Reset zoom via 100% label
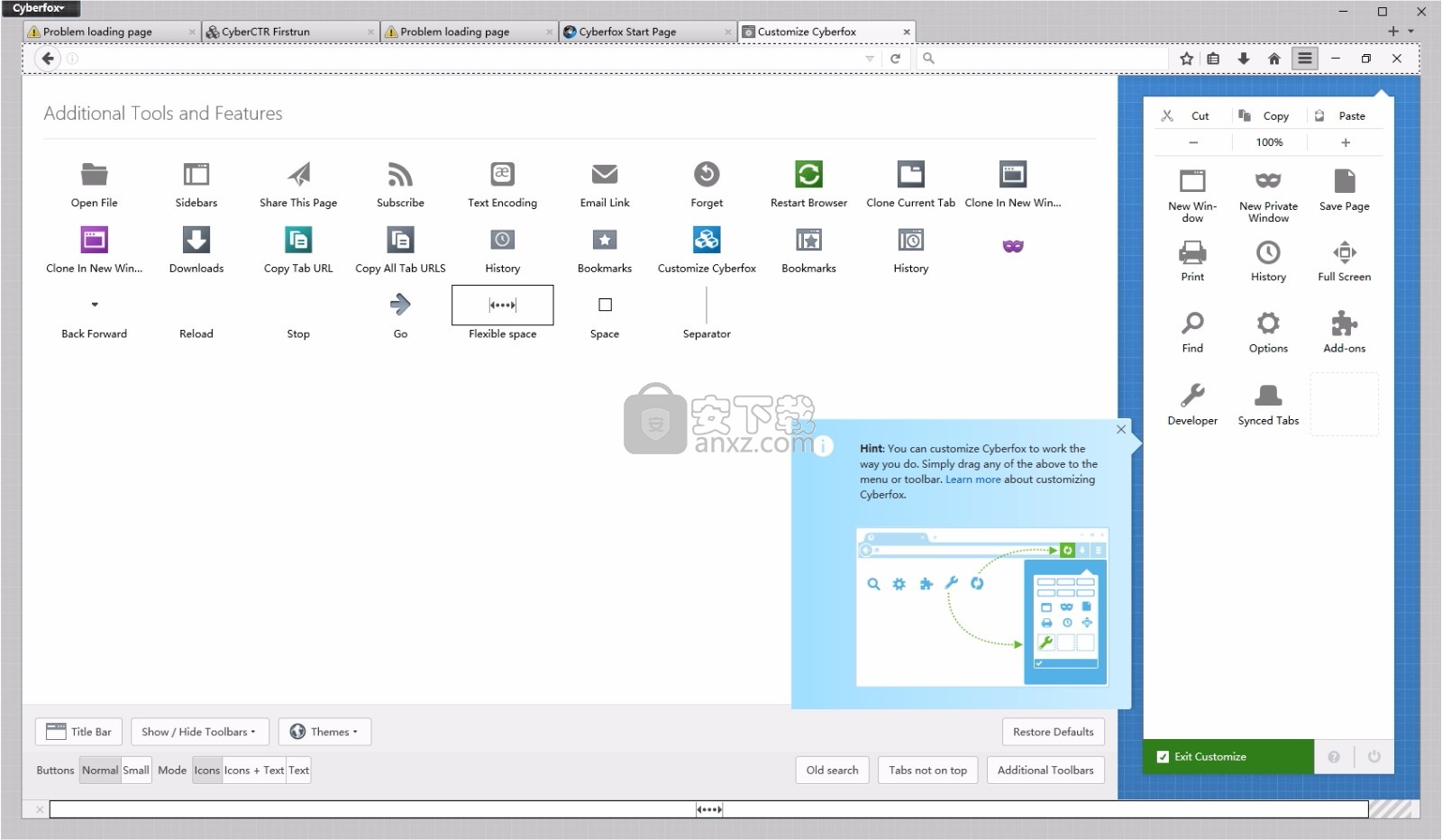The image size is (1442, 840). [x=1269, y=142]
